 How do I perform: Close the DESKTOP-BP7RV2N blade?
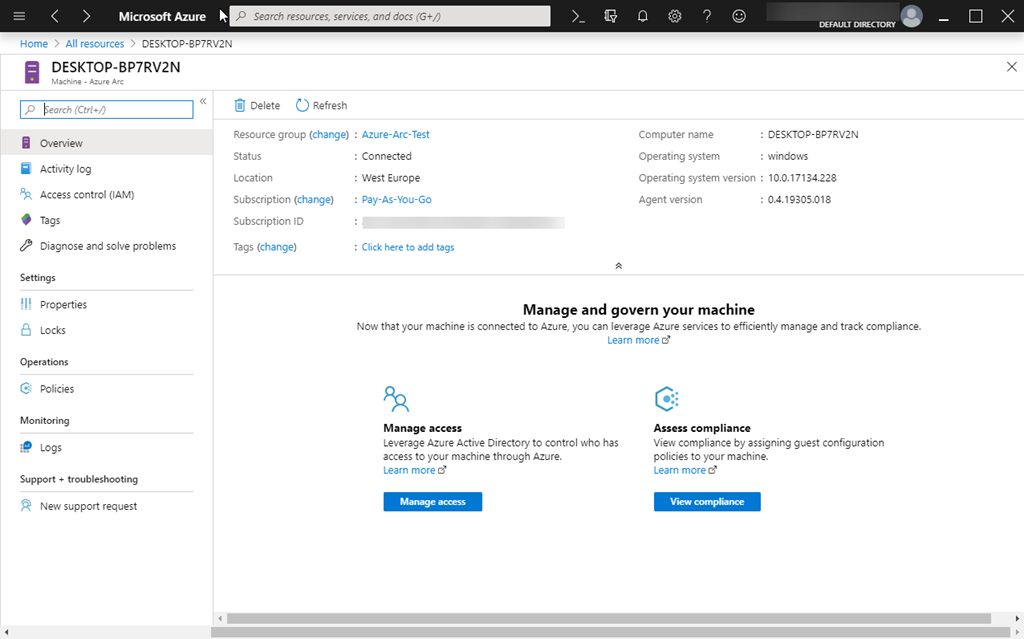coord(1012,67)
